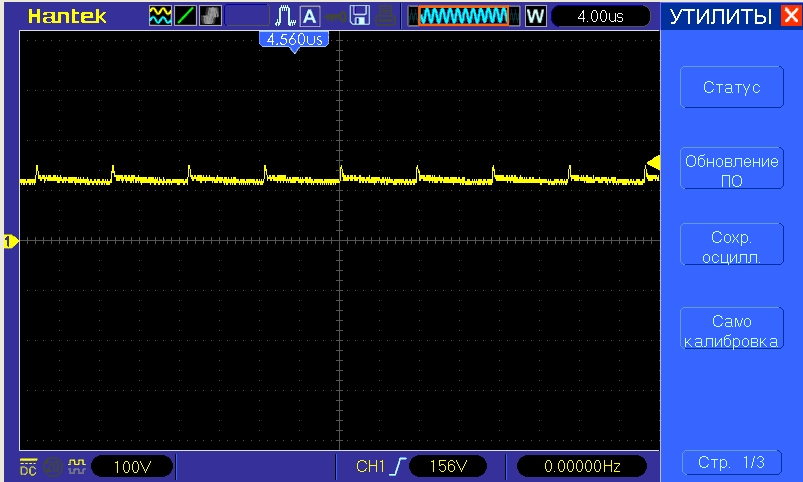
Task: Go to next page via Стр. 1/3
Action: 731,462
